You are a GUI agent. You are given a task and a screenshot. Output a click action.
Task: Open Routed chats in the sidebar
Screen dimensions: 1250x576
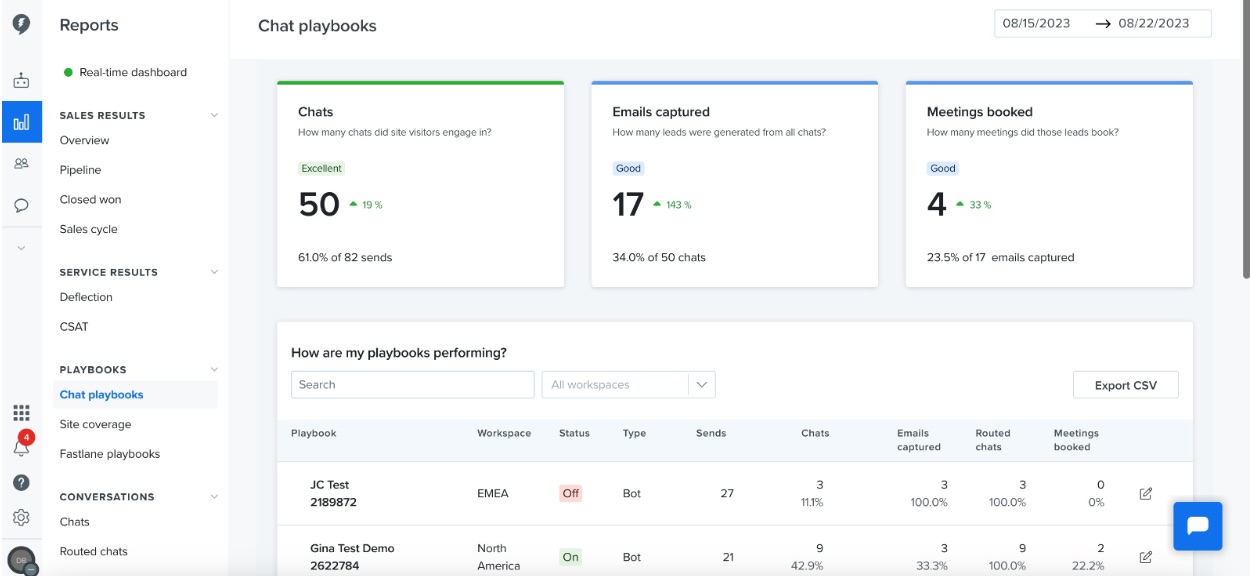(94, 551)
